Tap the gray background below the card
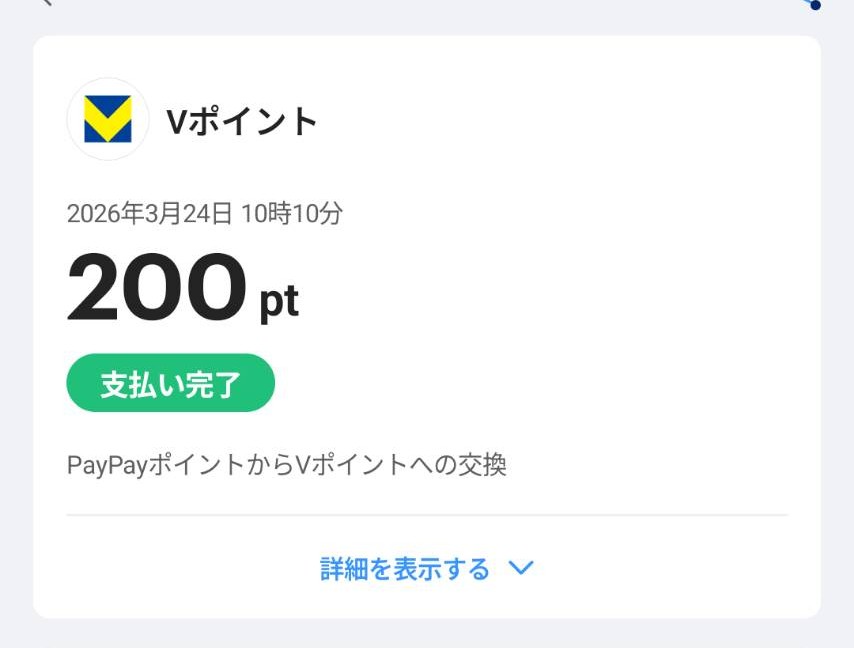This screenshot has height=648, width=854. click(x=427, y=634)
